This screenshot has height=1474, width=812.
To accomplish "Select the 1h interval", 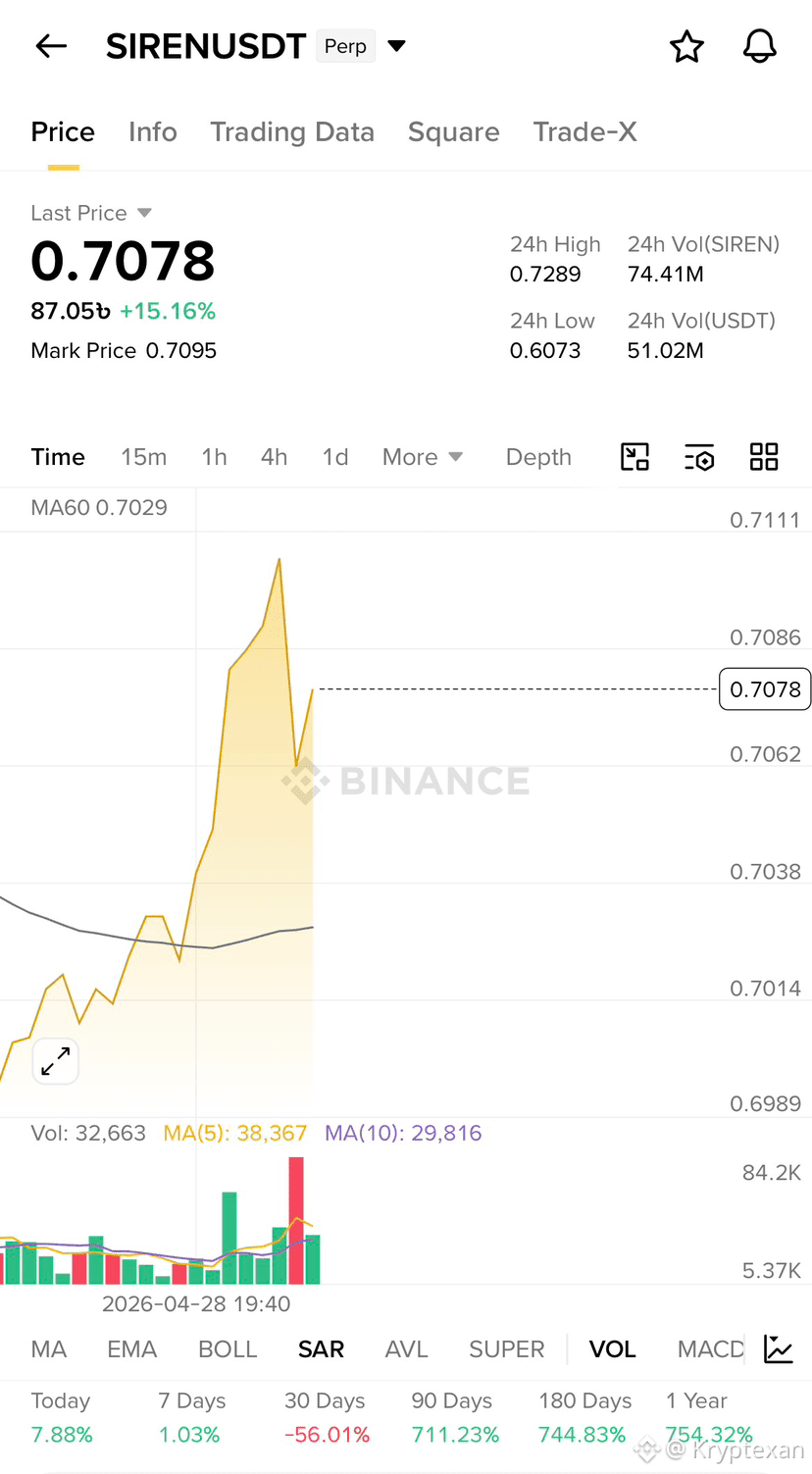I will (214, 457).
